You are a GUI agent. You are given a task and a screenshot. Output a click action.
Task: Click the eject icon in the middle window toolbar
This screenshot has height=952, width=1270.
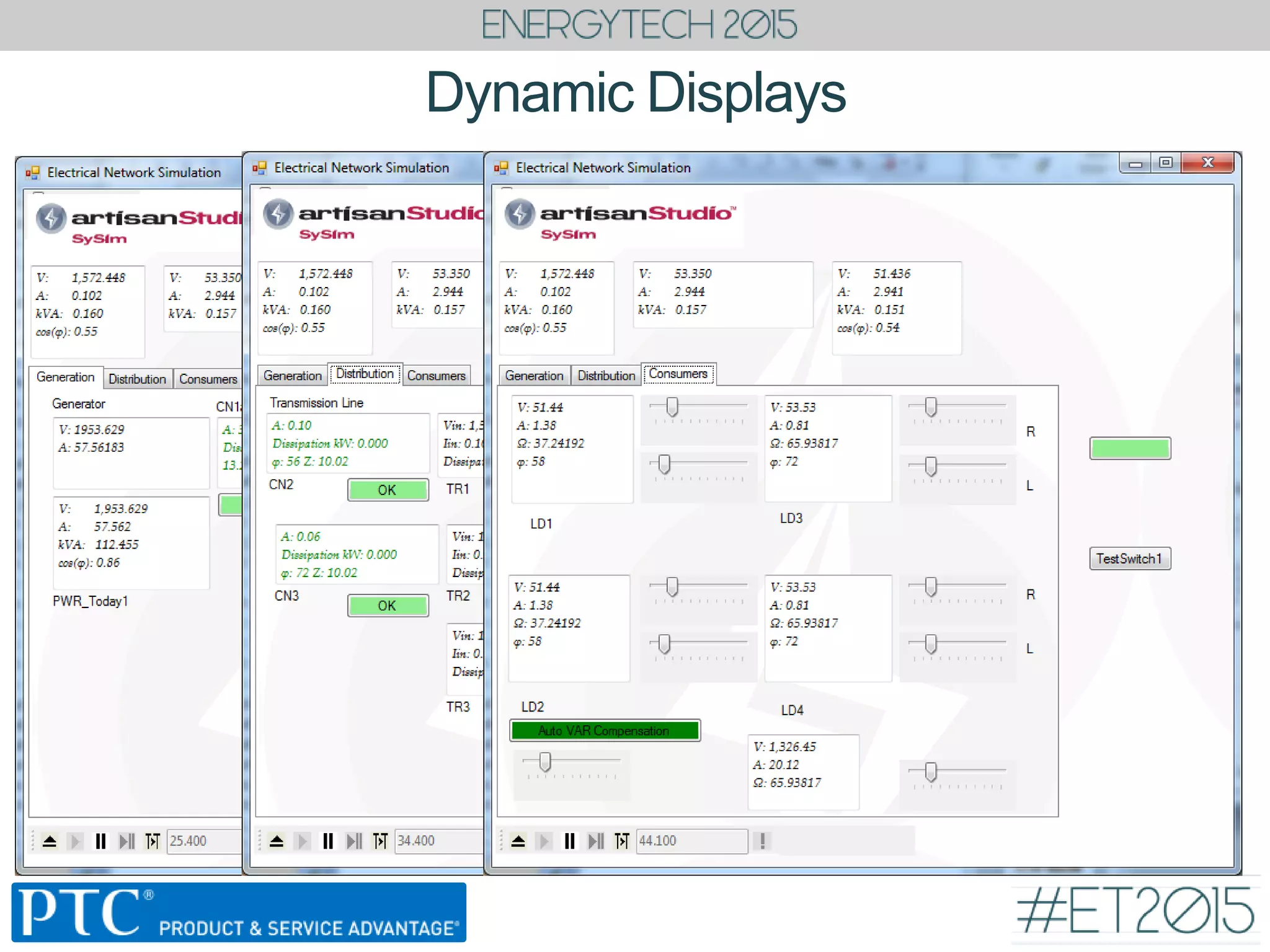point(277,841)
